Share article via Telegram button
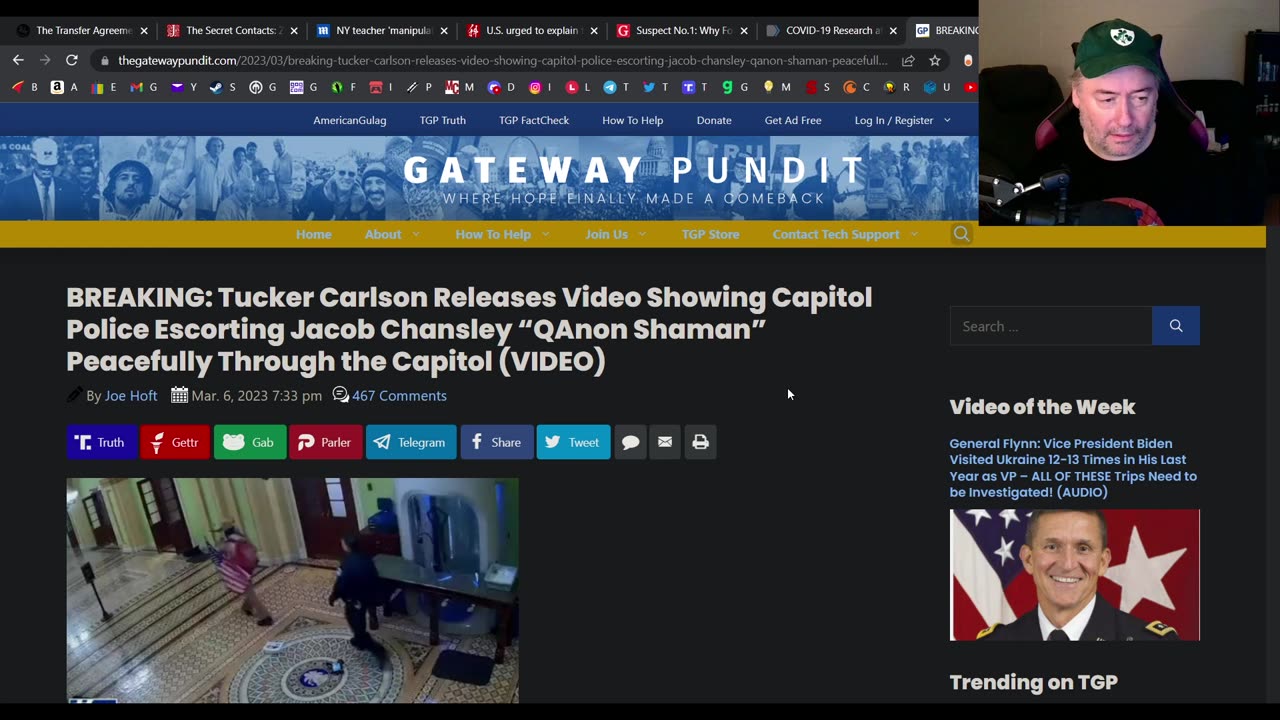This screenshot has width=1280, height=720. (411, 442)
